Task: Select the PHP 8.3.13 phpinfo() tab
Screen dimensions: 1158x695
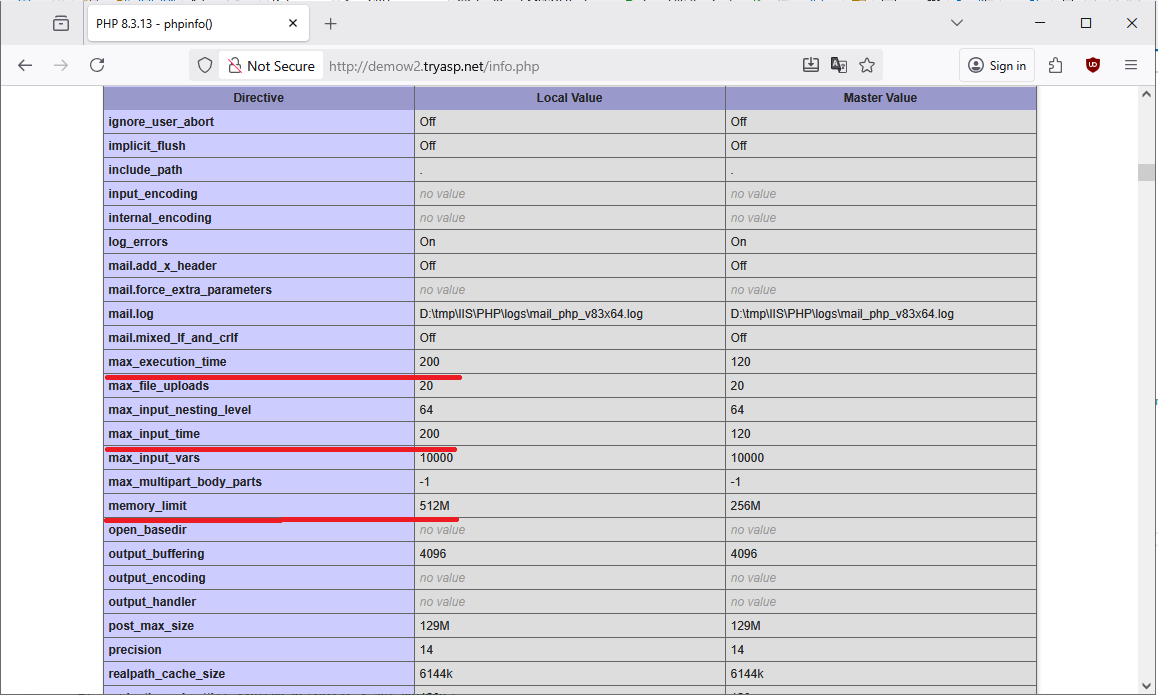Action: [180, 23]
